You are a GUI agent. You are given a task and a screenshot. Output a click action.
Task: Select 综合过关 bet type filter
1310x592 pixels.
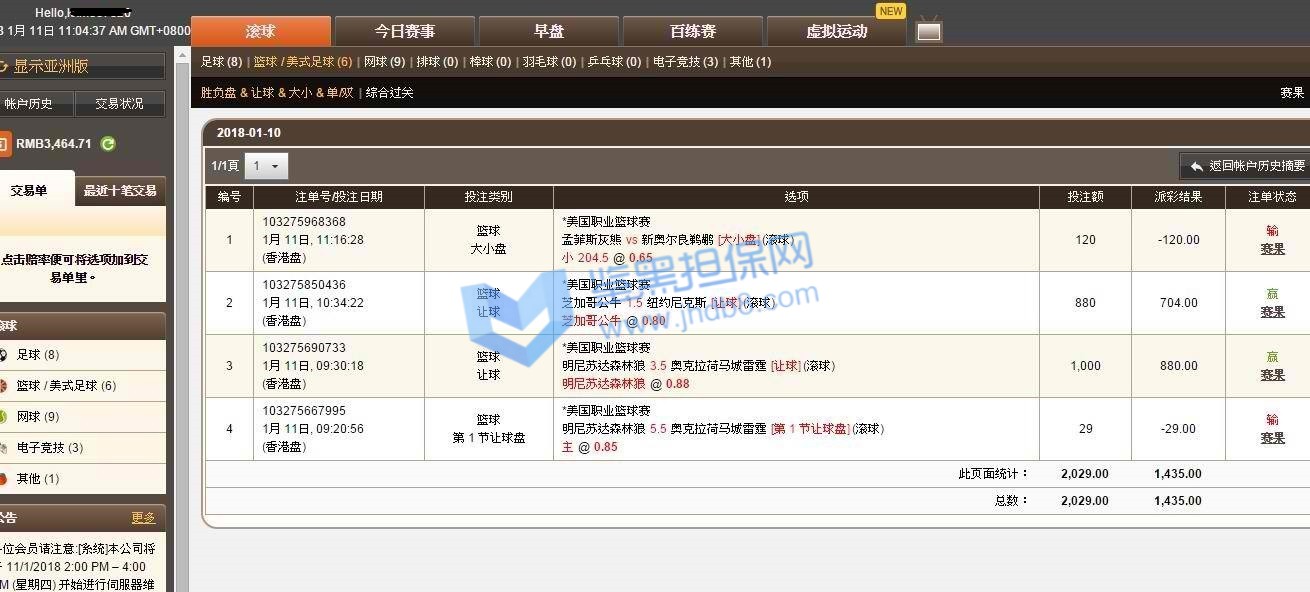pos(389,93)
